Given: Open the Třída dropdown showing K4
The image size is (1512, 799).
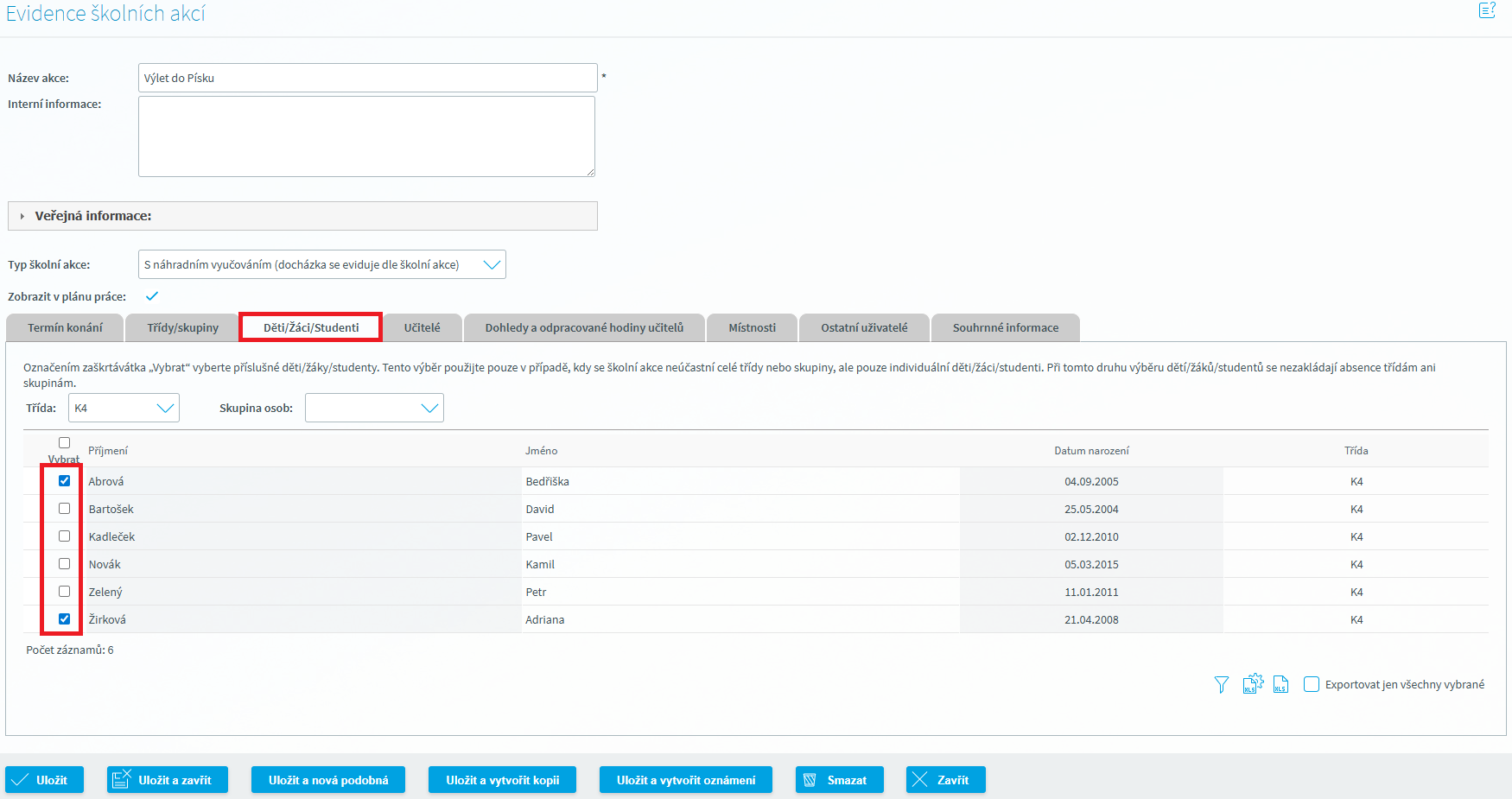Looking at the screenshot, I should [124, 409].
